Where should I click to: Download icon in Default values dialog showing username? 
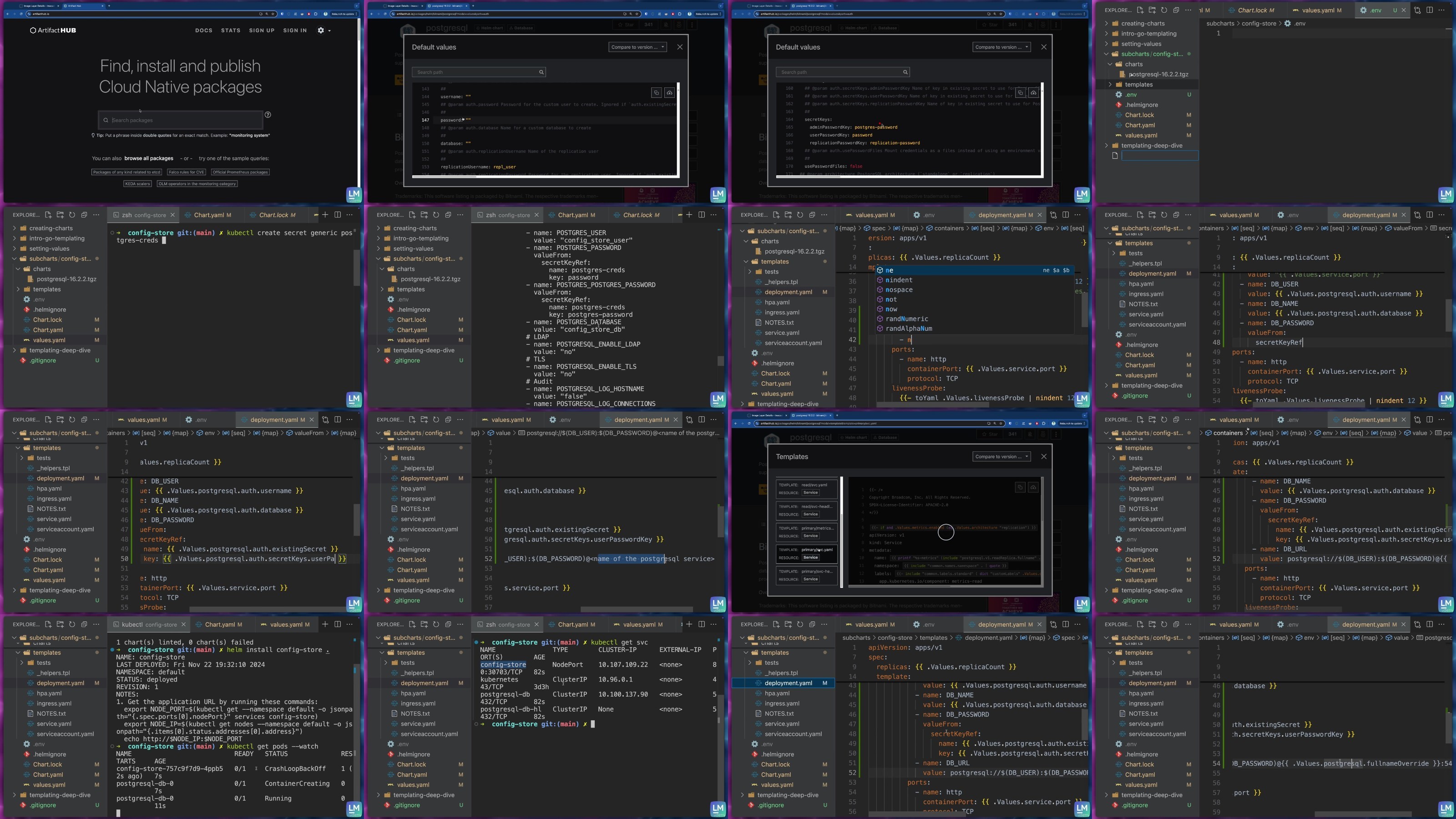669,92
